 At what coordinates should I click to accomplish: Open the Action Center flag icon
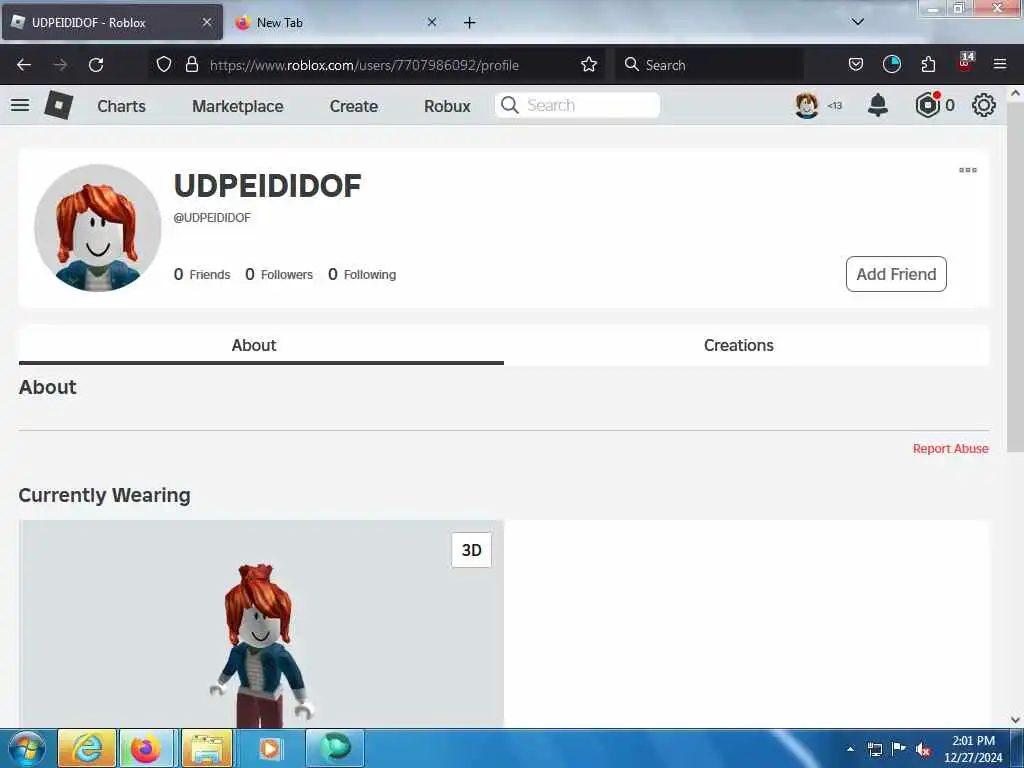point(898,748)
